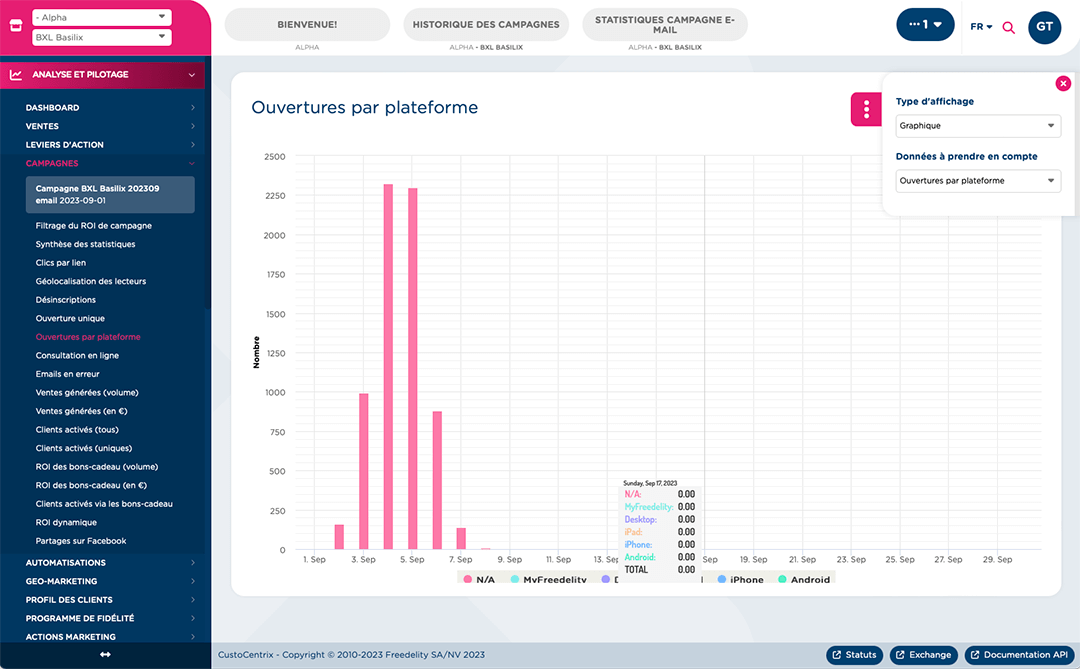Open the Exchange external link
This screenshot has width=1080, height=669.
coord(923,655)
